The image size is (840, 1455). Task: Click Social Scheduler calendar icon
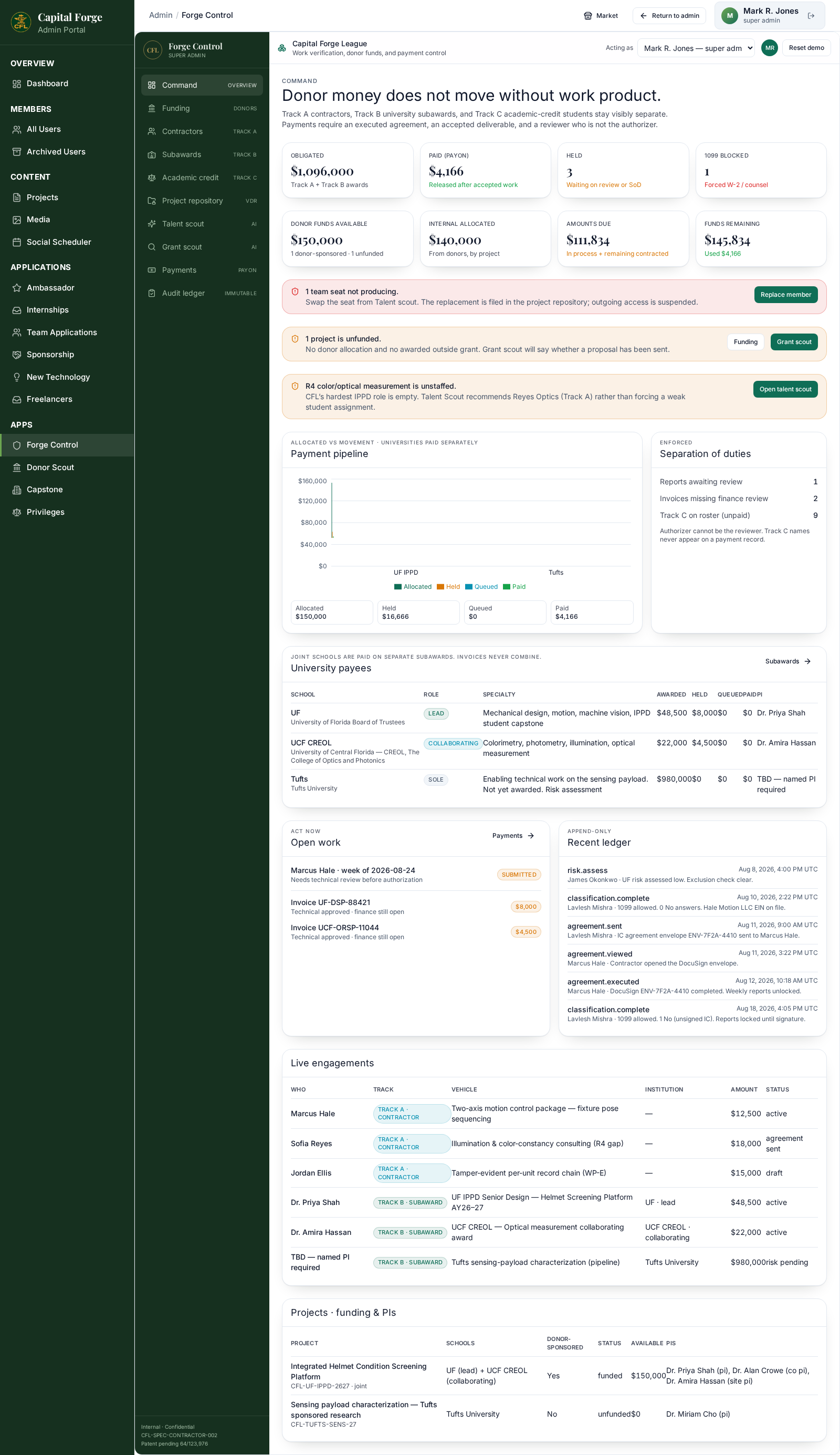(17, 242)
